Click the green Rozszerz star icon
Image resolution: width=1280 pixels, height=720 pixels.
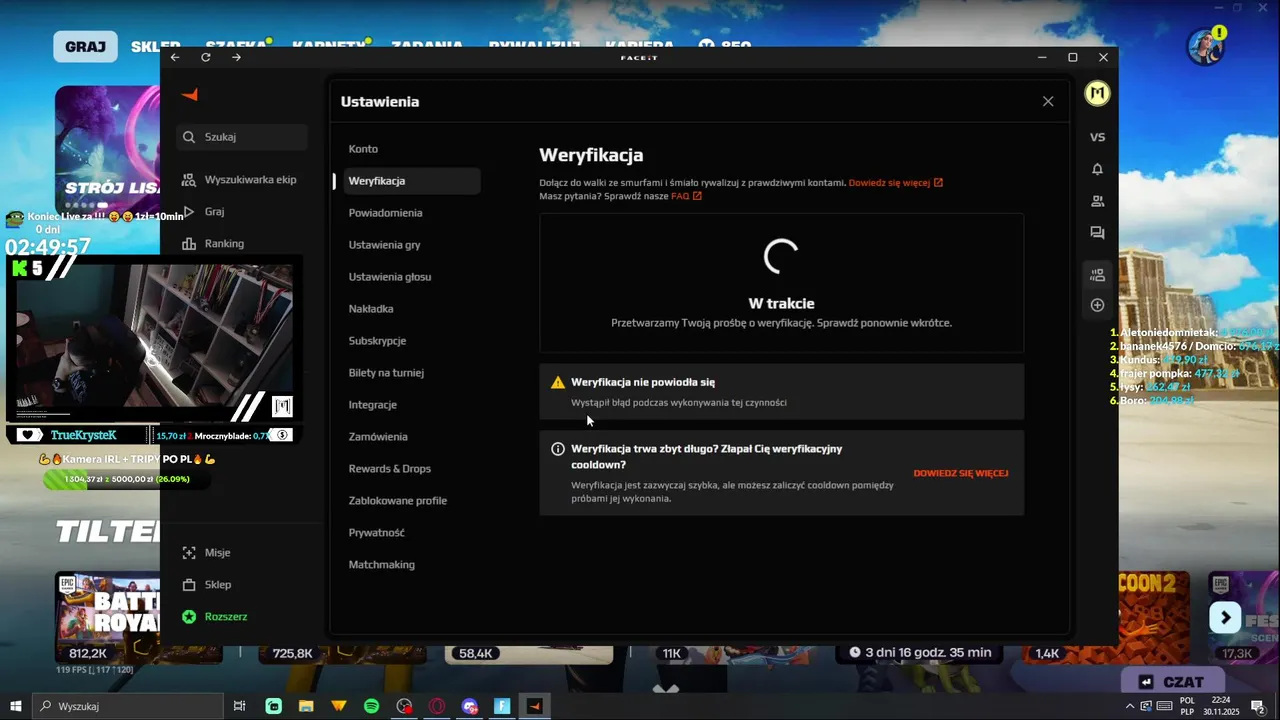[x=189, y=617]
